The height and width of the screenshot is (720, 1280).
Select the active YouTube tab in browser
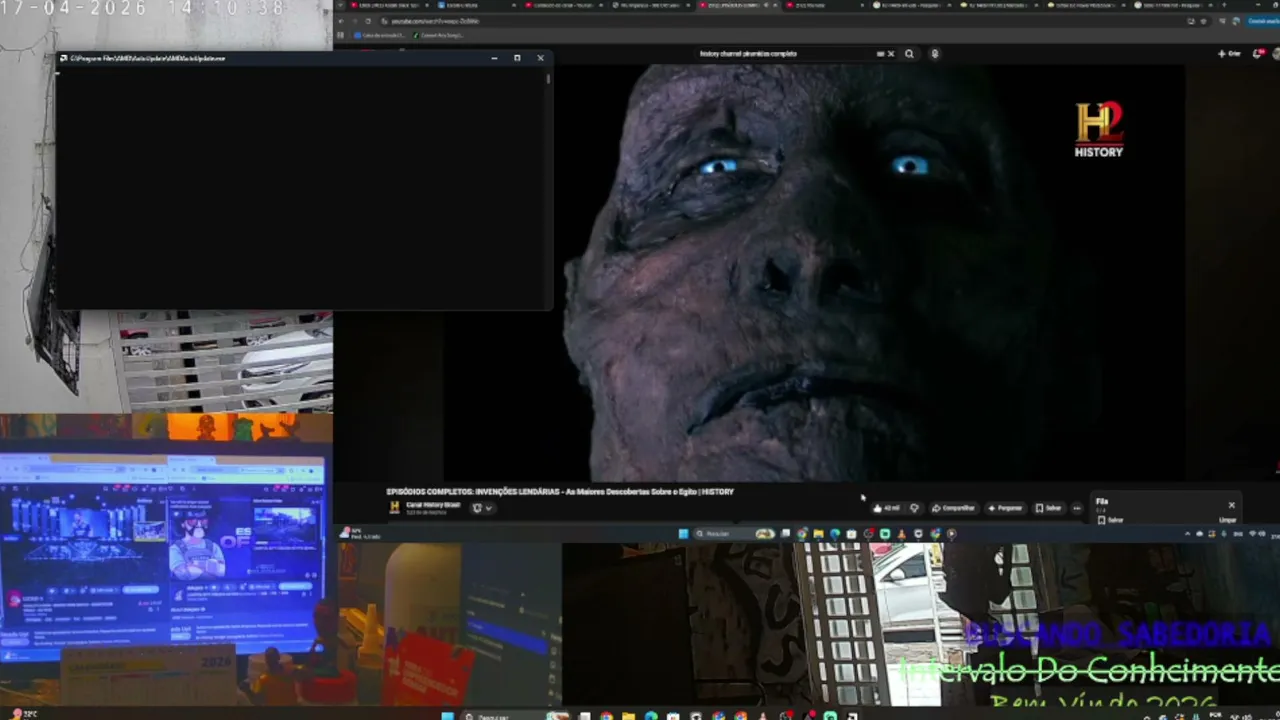click(x=737, y=5)
